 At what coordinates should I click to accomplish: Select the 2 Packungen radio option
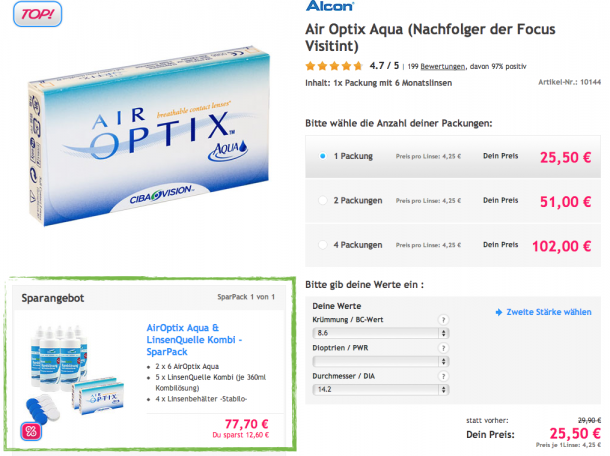coord(323,200)
